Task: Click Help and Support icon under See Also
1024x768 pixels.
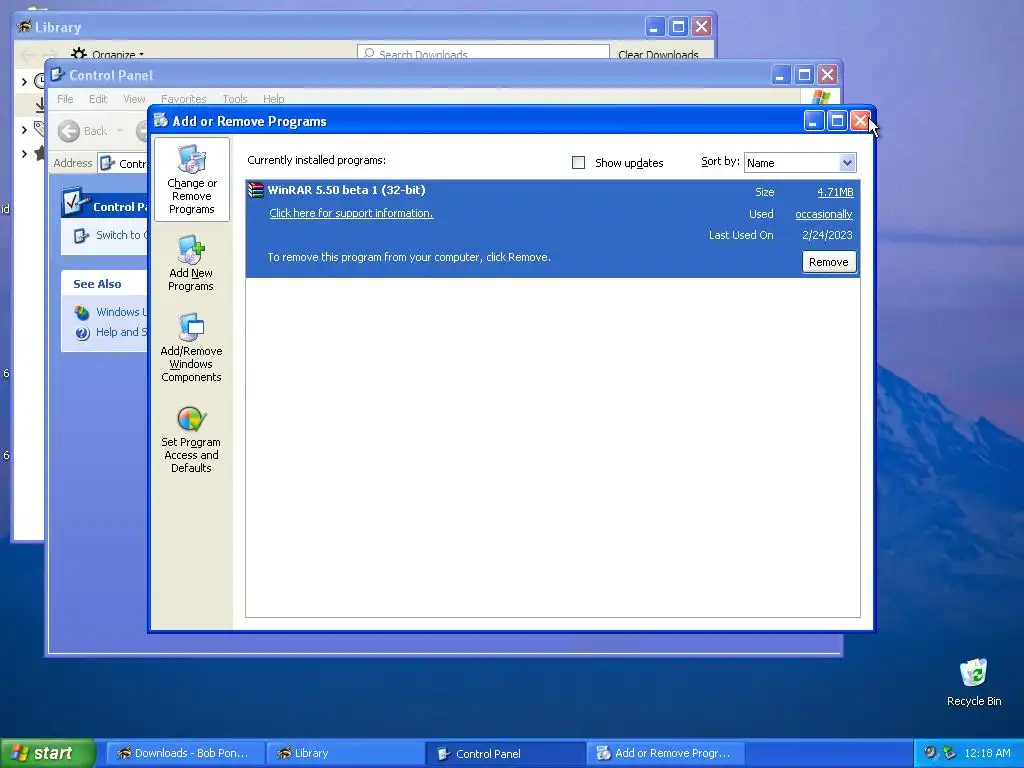Action: (x=82, y=333)
